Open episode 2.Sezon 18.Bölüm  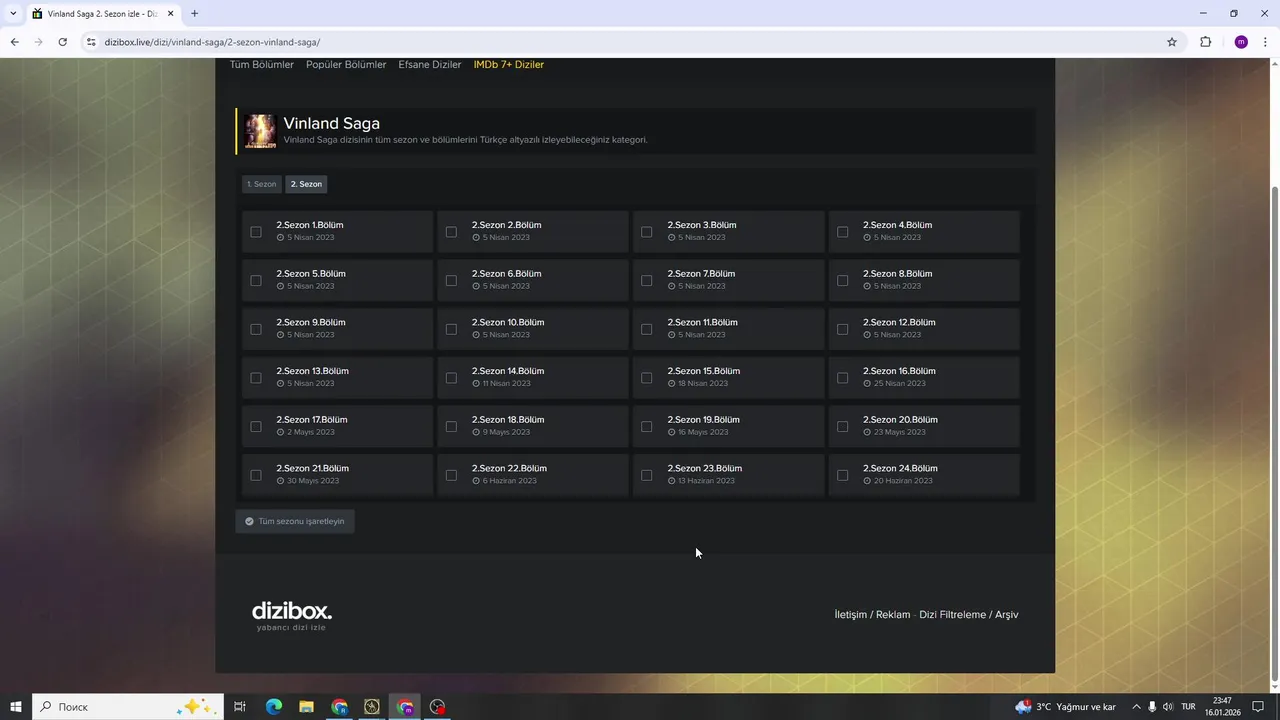508,420
